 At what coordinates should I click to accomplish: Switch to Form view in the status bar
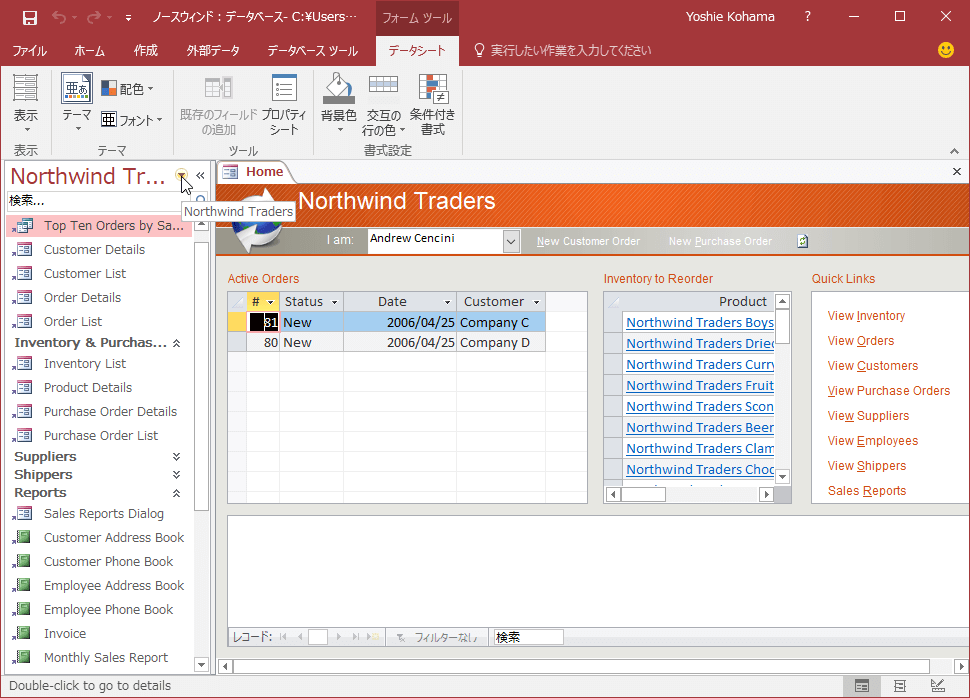tap(862, 686)
